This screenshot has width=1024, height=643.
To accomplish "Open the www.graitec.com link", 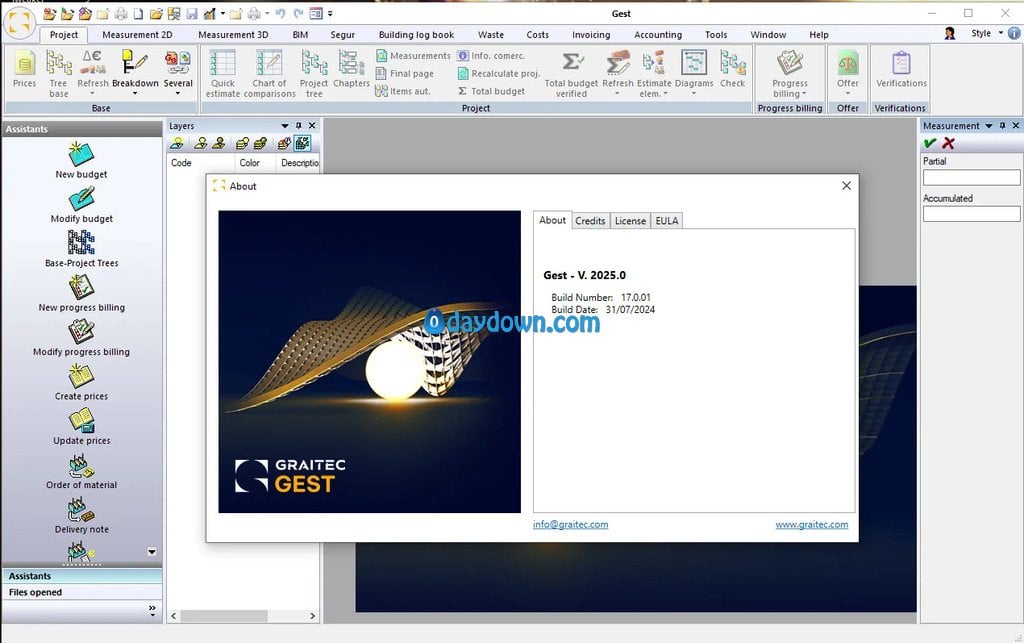I will coord(812,524).
